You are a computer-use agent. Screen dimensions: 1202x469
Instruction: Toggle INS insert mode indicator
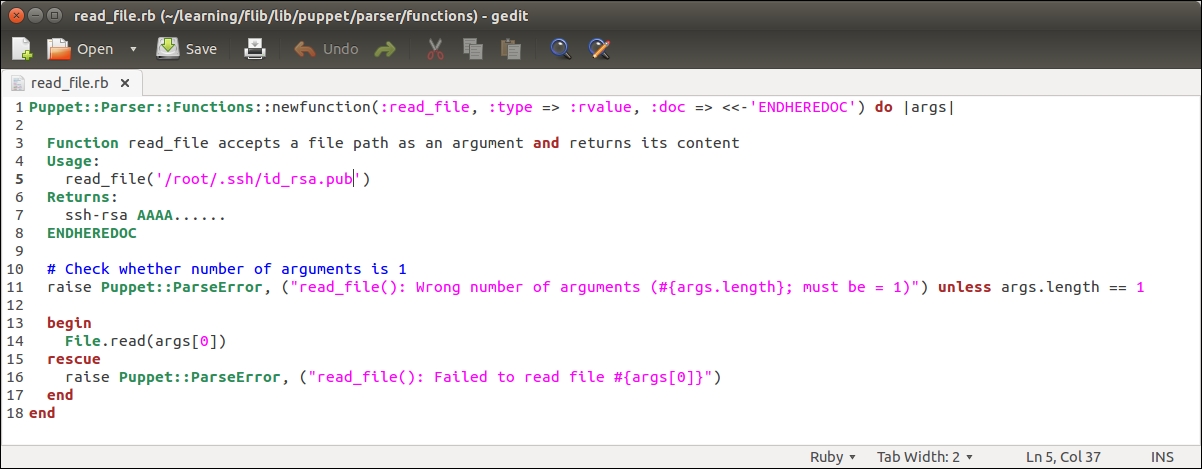pos(1162,457)
